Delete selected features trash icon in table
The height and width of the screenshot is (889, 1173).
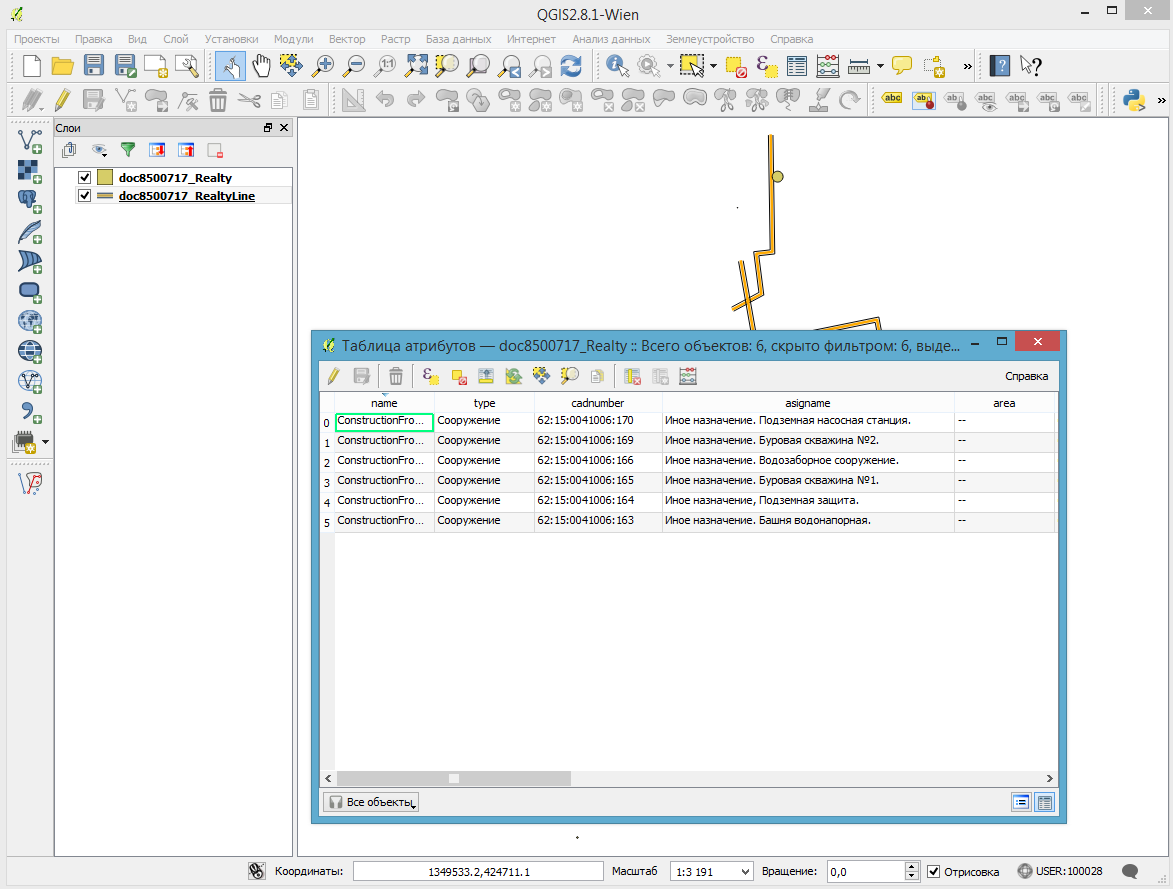(396, 376)
